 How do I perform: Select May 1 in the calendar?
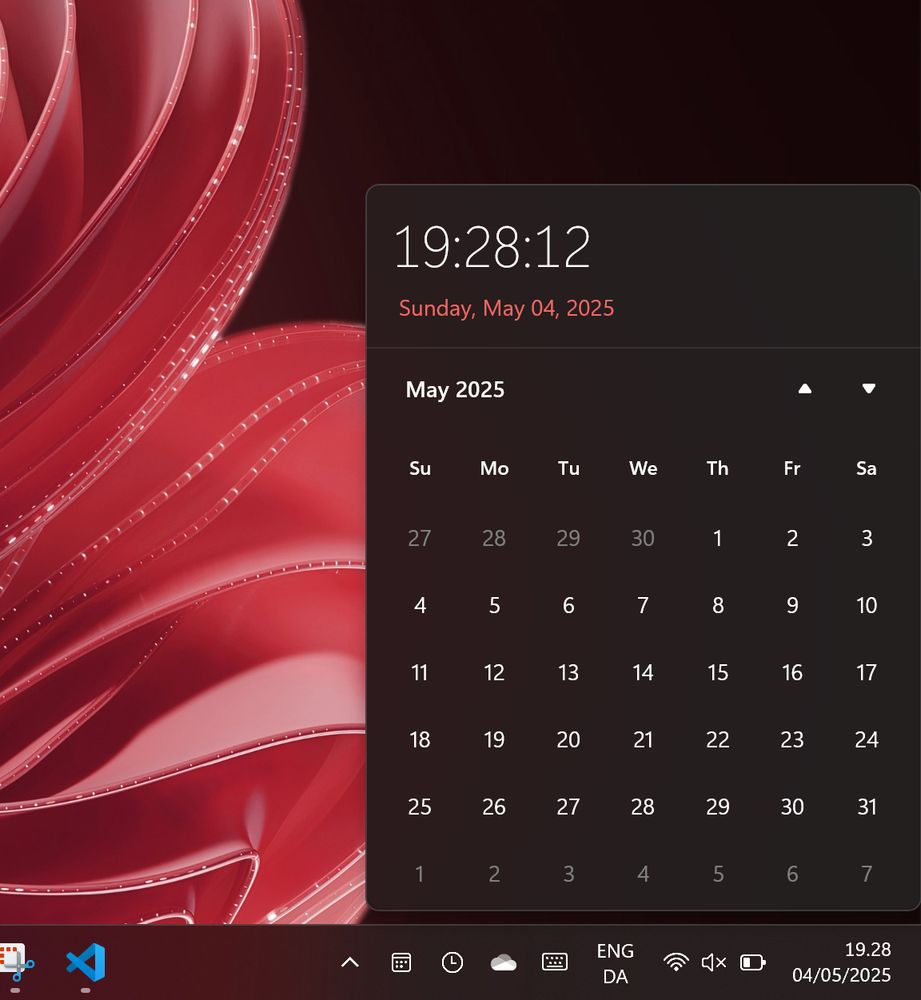pos(718,538)
